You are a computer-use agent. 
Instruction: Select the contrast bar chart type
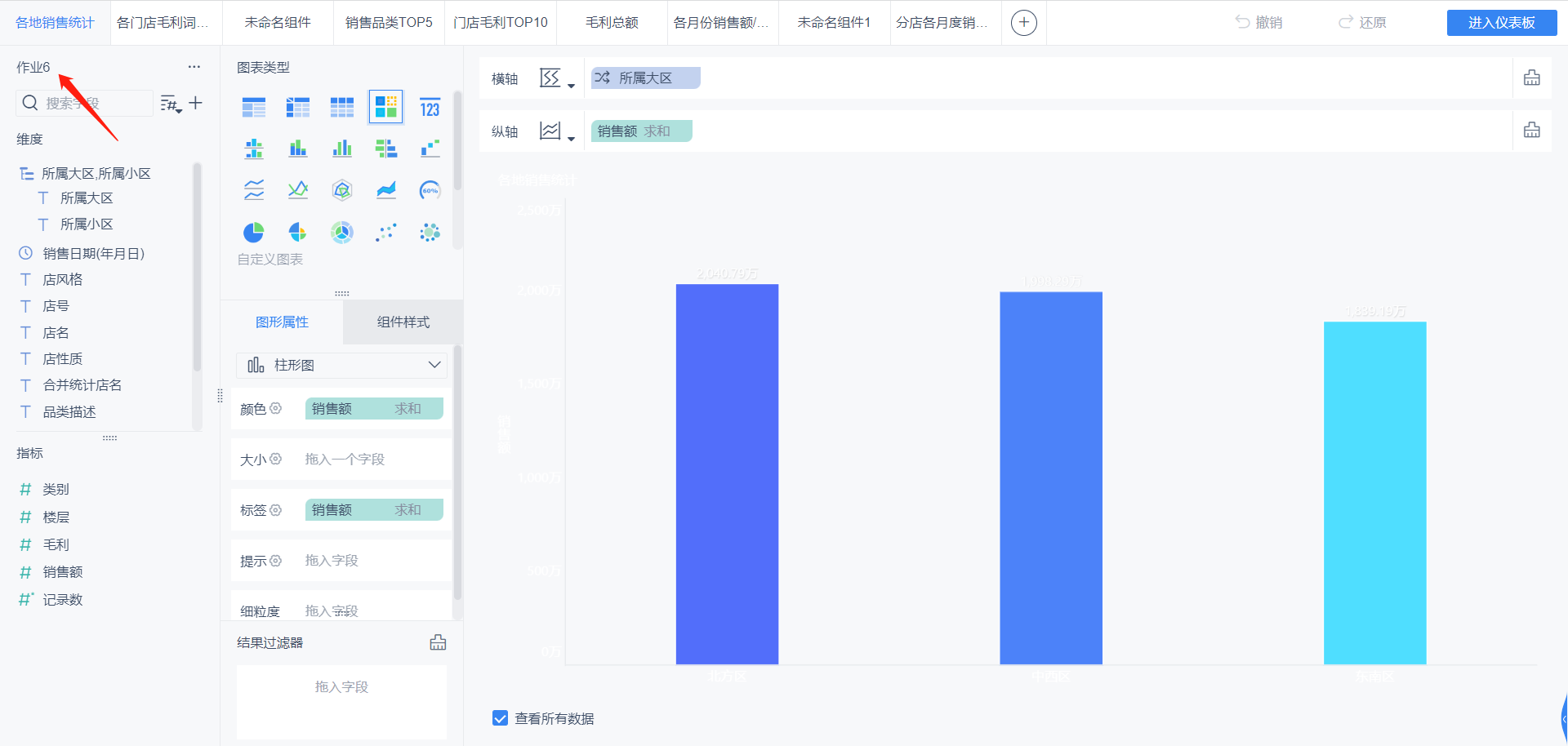tap(386, 149)
